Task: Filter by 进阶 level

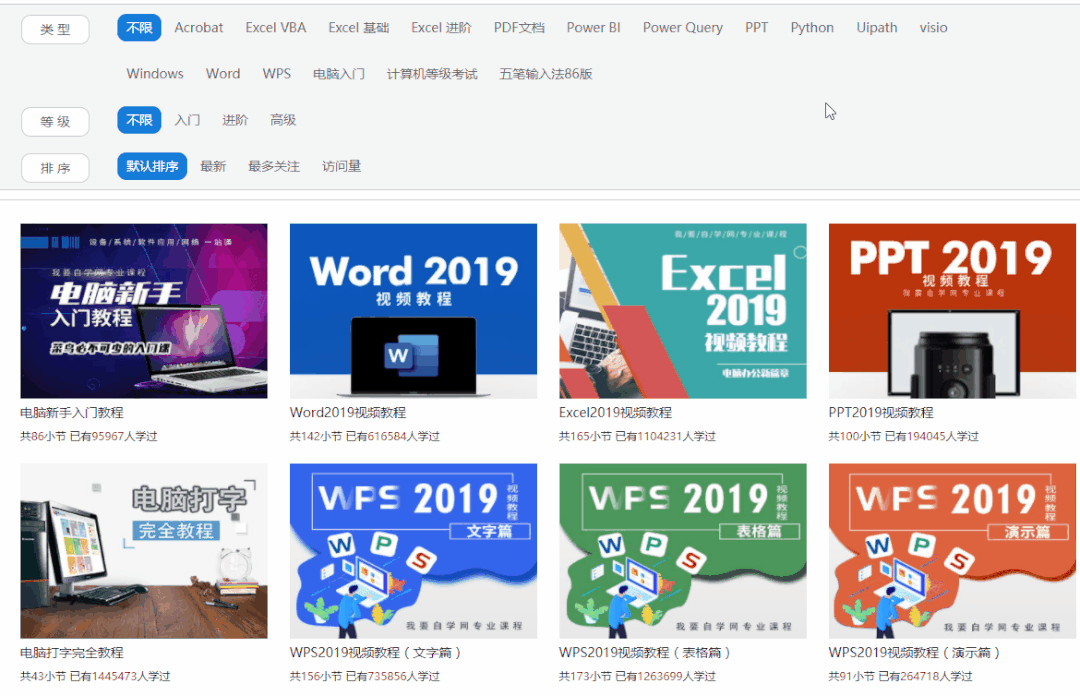Action: [x=235, y=120]
